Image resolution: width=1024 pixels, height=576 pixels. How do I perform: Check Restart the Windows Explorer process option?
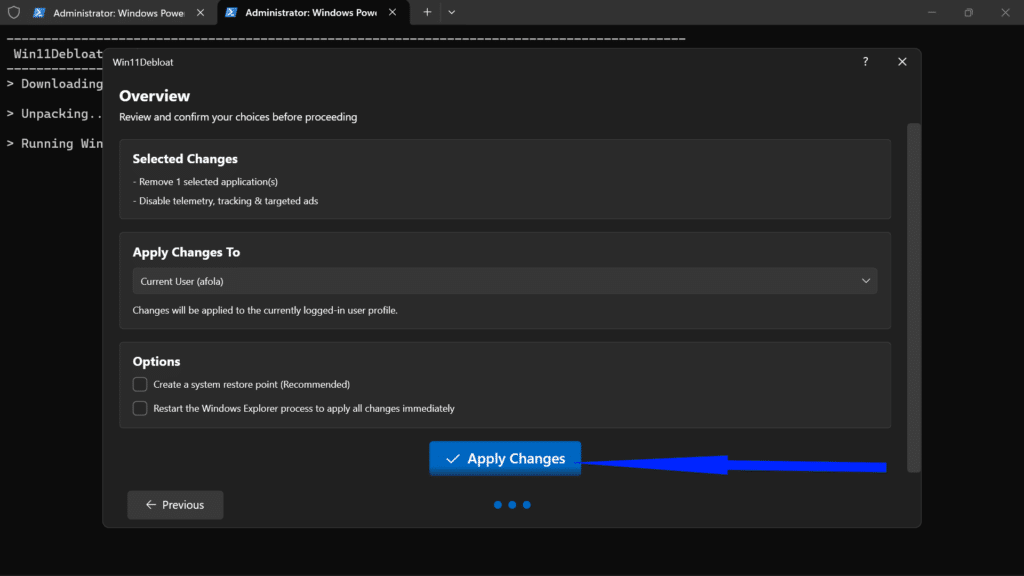(x=140, y=408)
